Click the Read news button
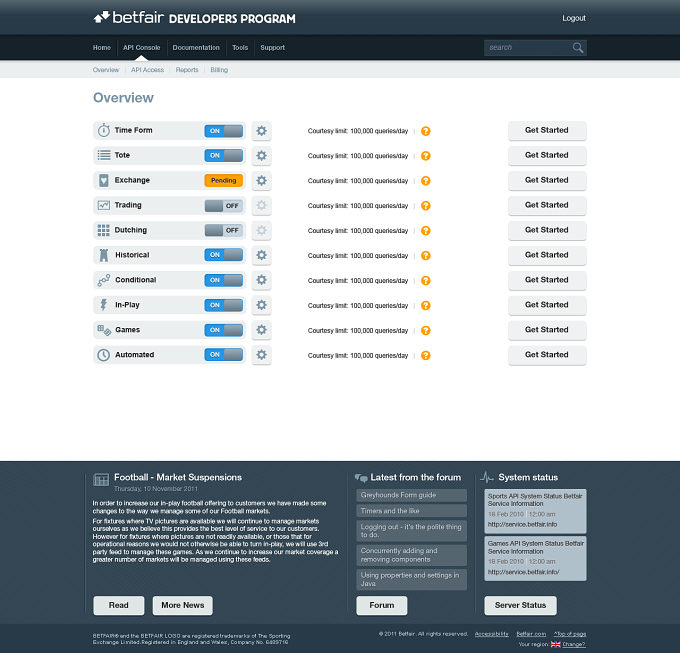 tap(119, 605)
